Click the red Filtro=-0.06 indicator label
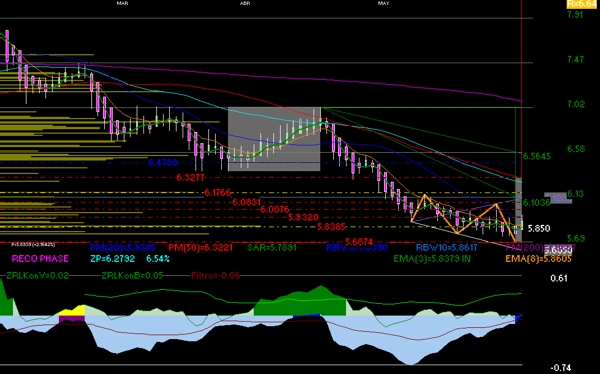The height and width of the screenshot is (374, 600). tap(215, 276)
